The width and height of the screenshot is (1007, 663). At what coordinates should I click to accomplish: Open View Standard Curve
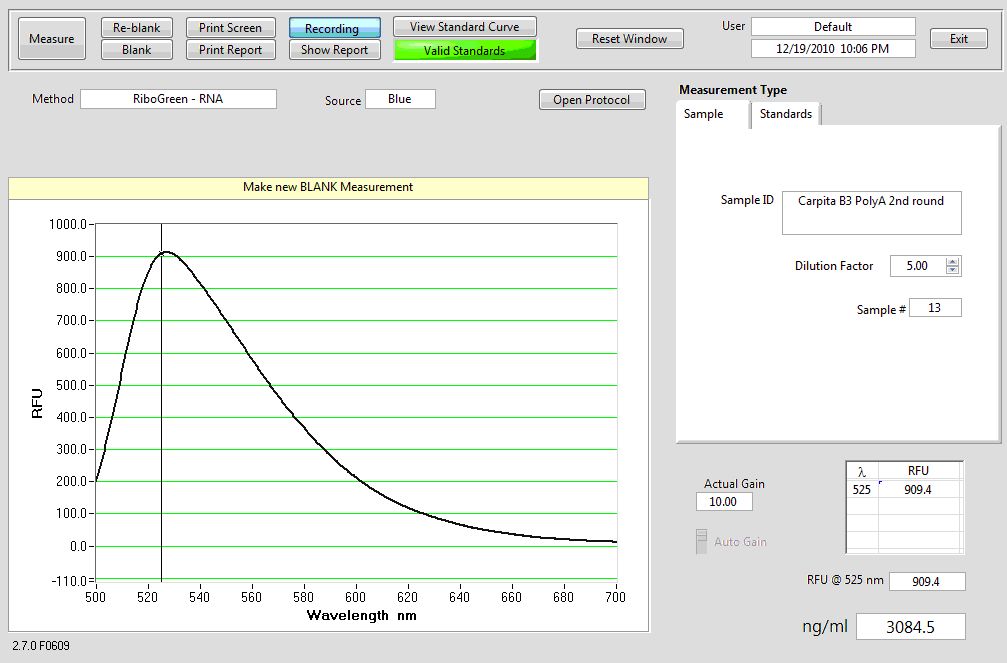[x=464, y=27]
